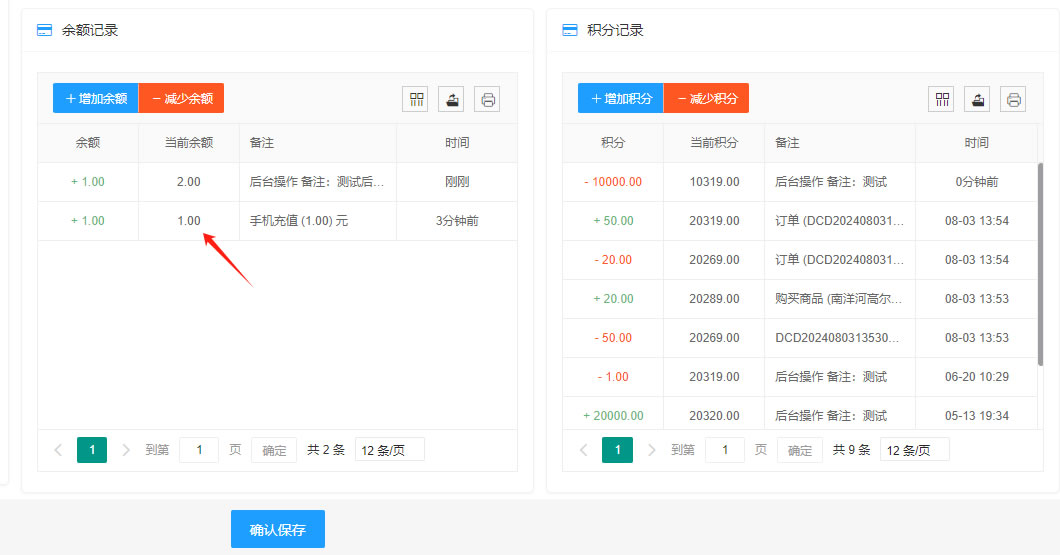Go to previous page in 积分记录 pagination
Viewport: 1060px width, 555px height.
(583, 450)
